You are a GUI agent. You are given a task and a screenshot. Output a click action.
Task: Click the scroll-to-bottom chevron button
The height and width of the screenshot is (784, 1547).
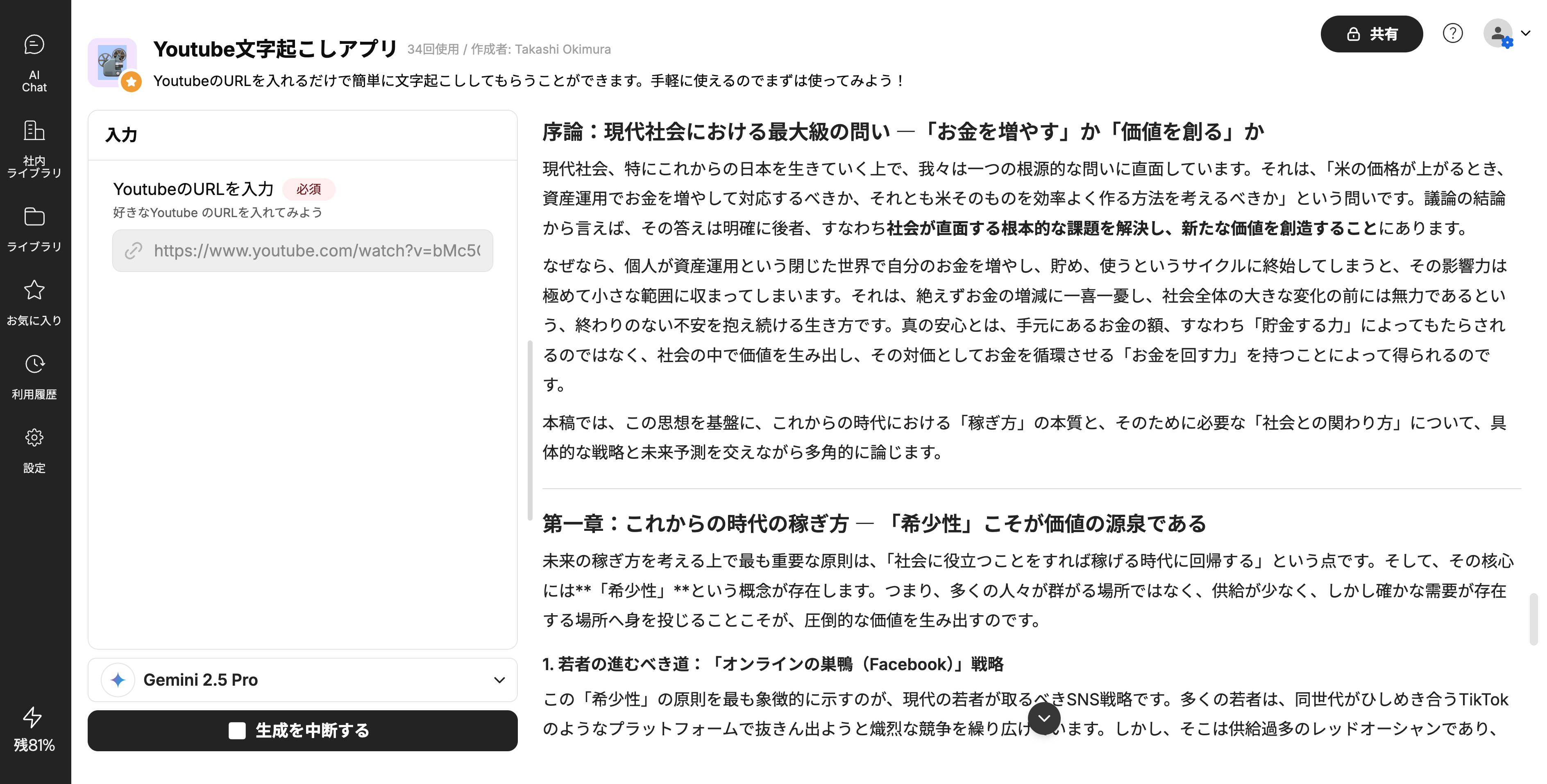click(x=1044, y=718)
